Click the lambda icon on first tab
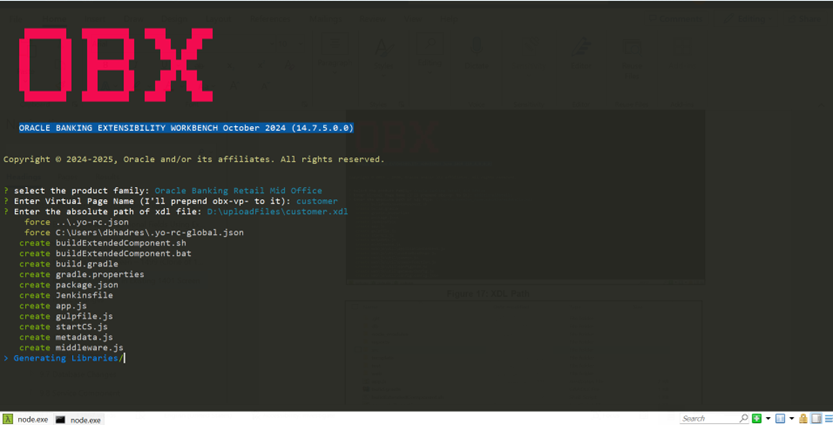 [7, 420]
